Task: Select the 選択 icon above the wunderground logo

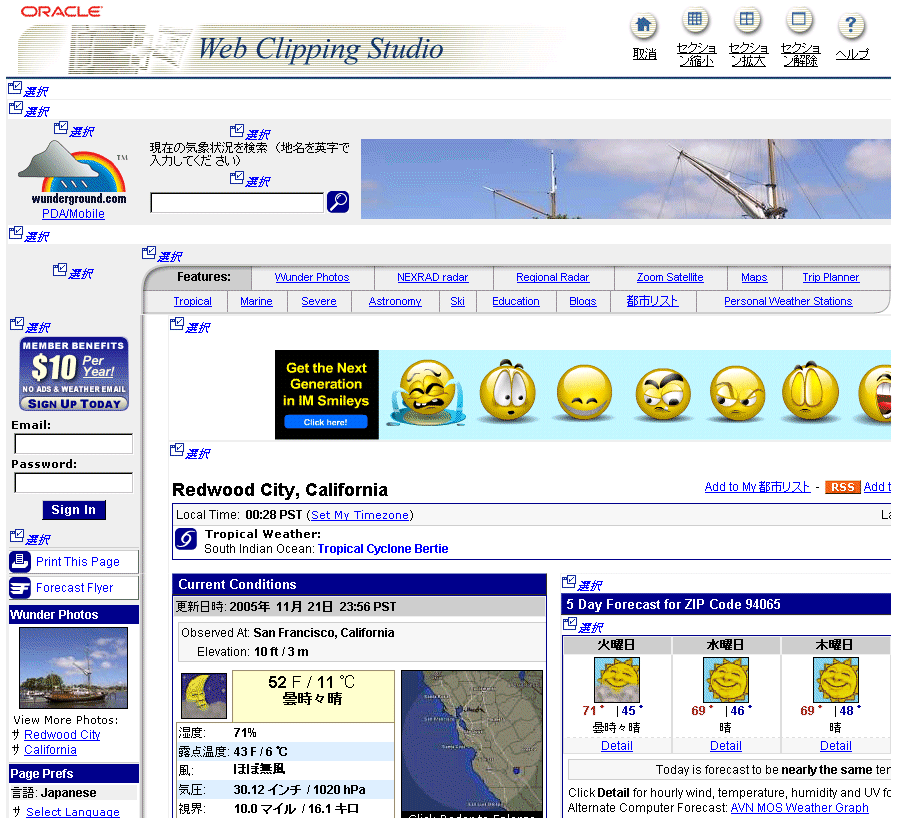Action: pyautogui.click(x=74, y=130)
